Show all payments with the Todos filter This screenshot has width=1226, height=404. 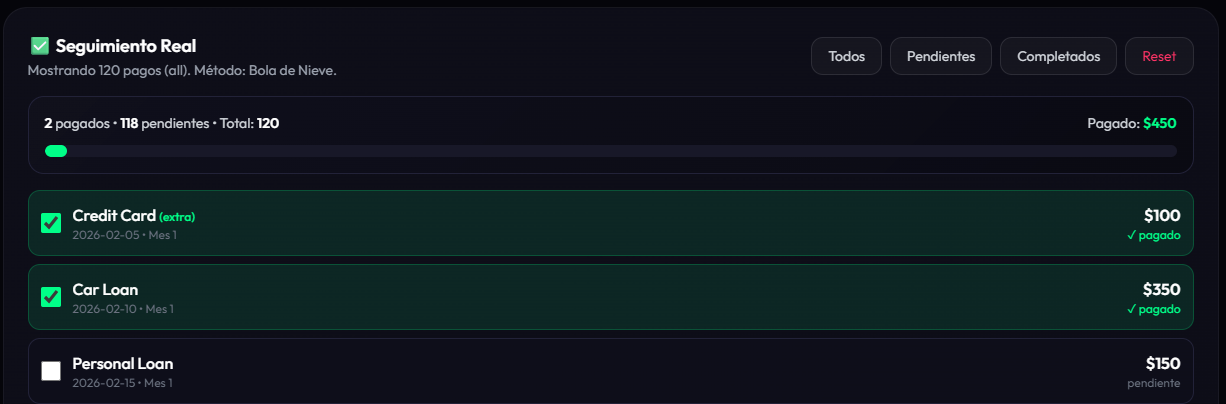pyautogui.click(x=846, y=56)
